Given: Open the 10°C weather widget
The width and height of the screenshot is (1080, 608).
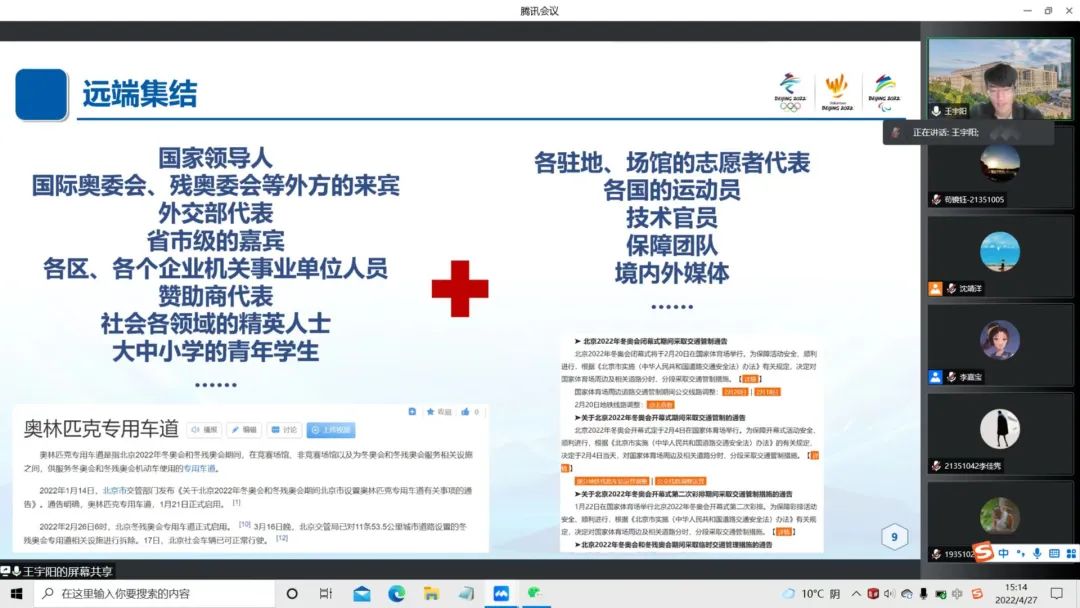Looking at the screenshot, I should tap(811, 593).
